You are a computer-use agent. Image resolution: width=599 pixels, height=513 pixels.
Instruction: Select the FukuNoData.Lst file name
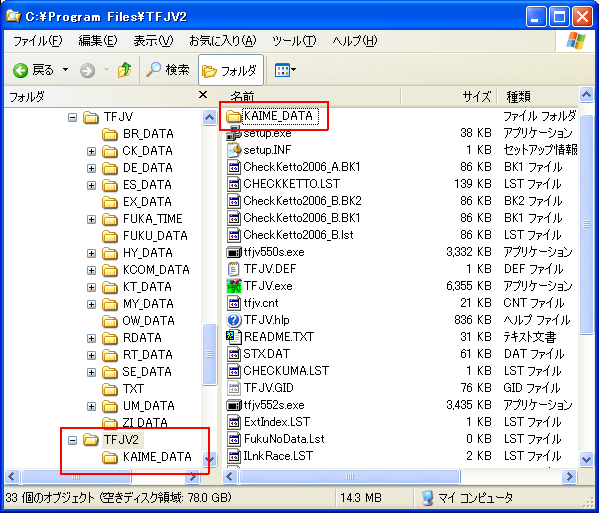(x=284, y=439)
